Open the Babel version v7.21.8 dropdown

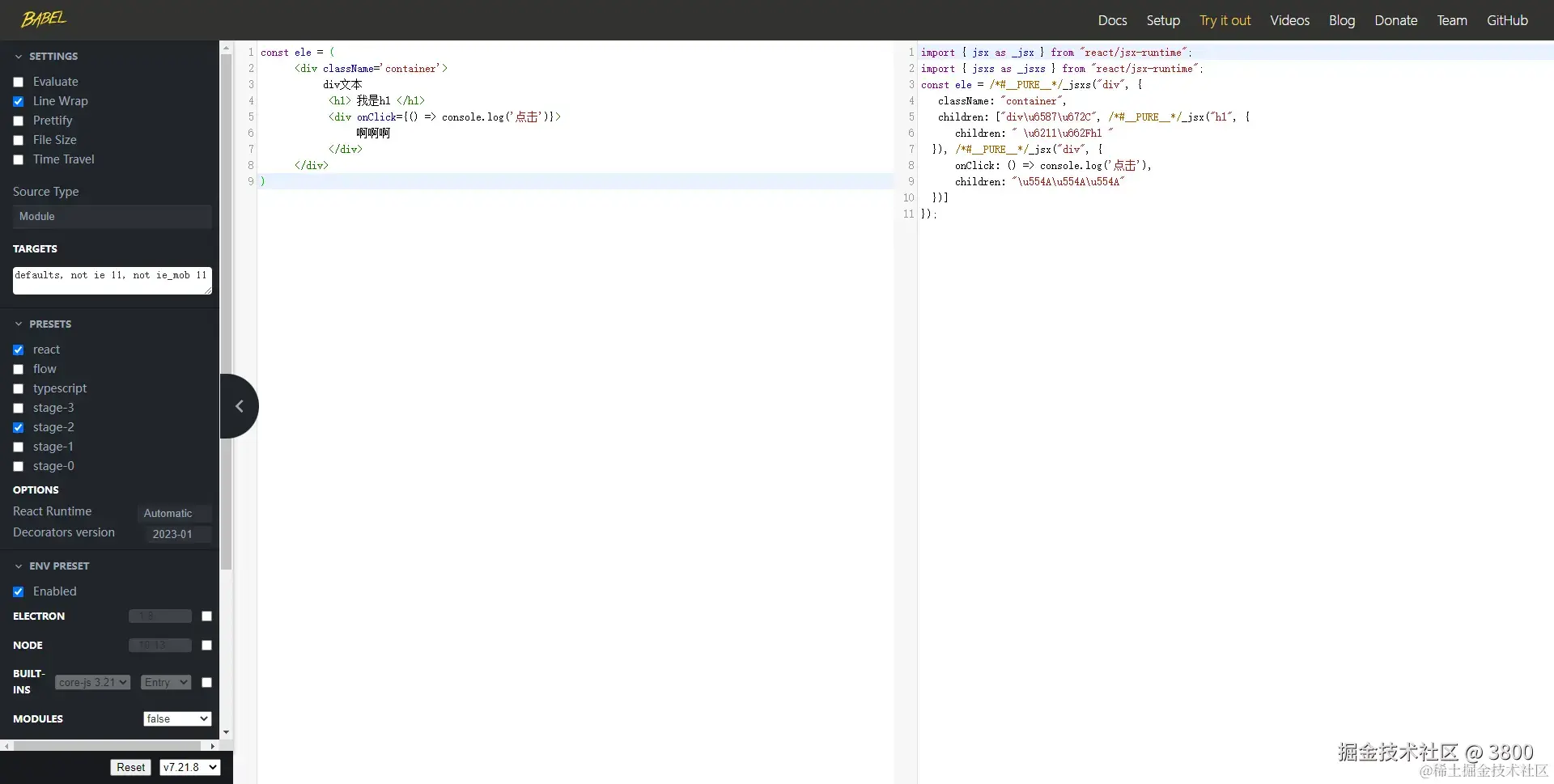coord(190,767)
